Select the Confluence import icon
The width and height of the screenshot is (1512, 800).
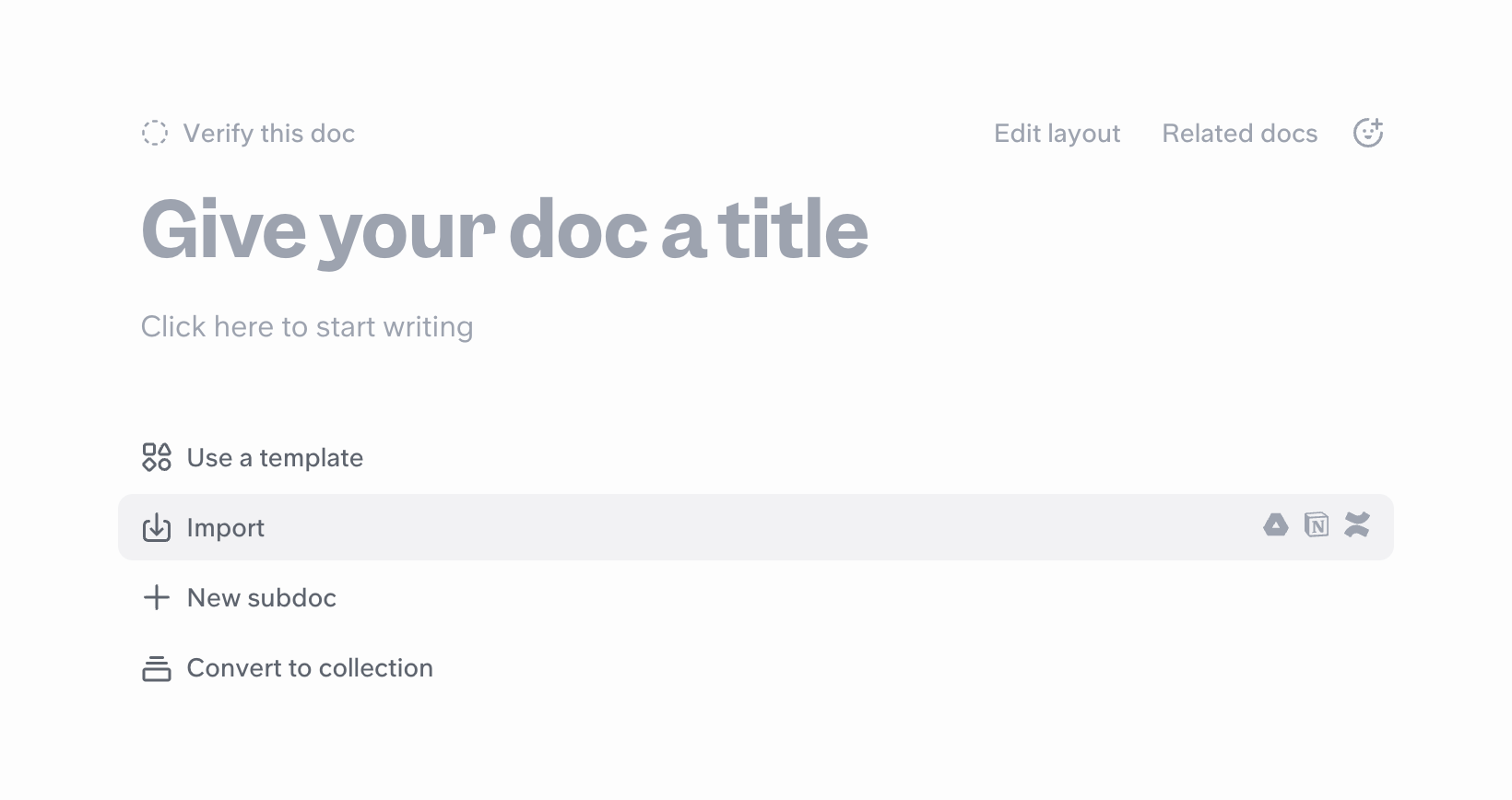click(x=1357, y=525)
